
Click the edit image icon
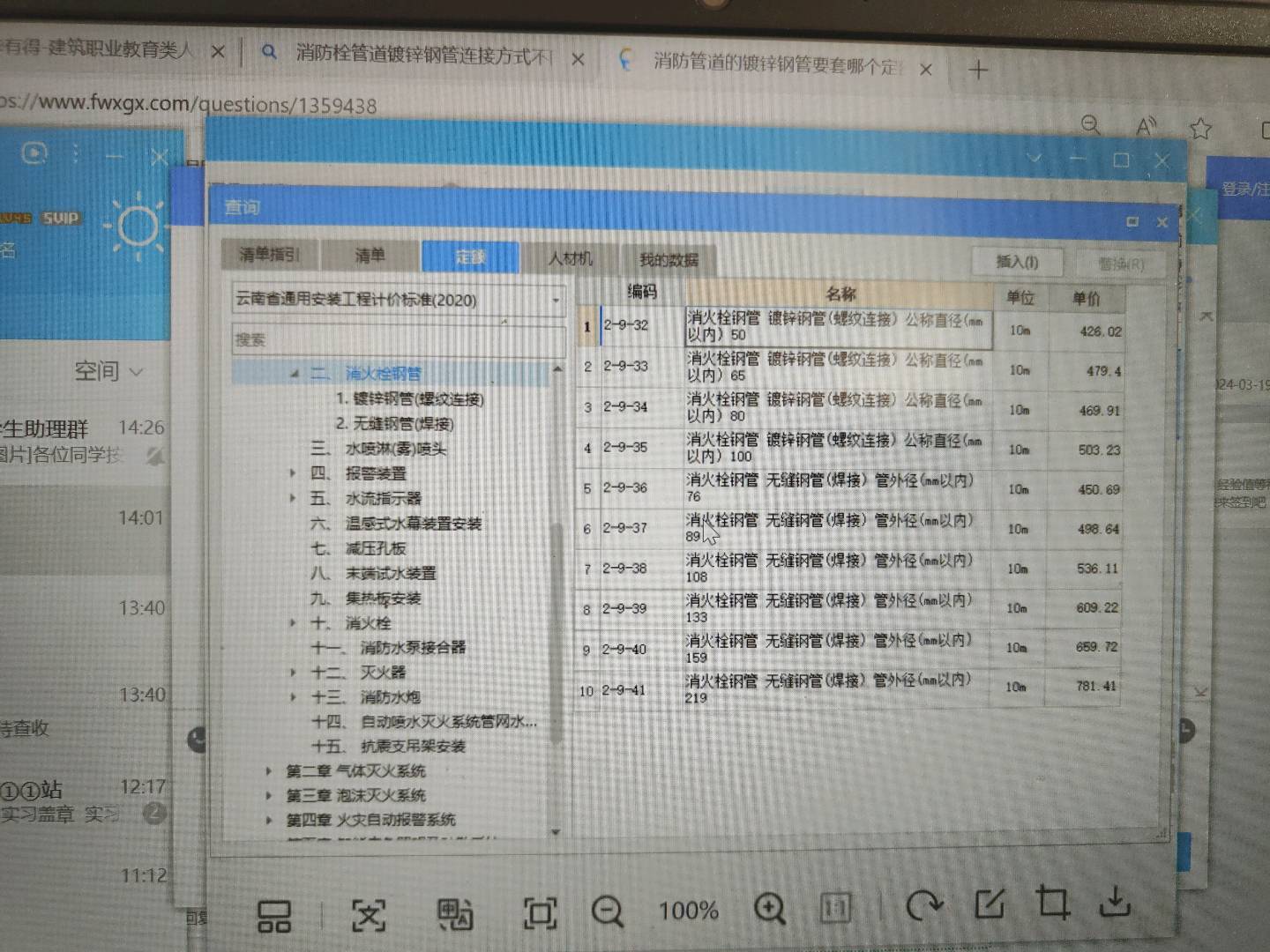990,904
